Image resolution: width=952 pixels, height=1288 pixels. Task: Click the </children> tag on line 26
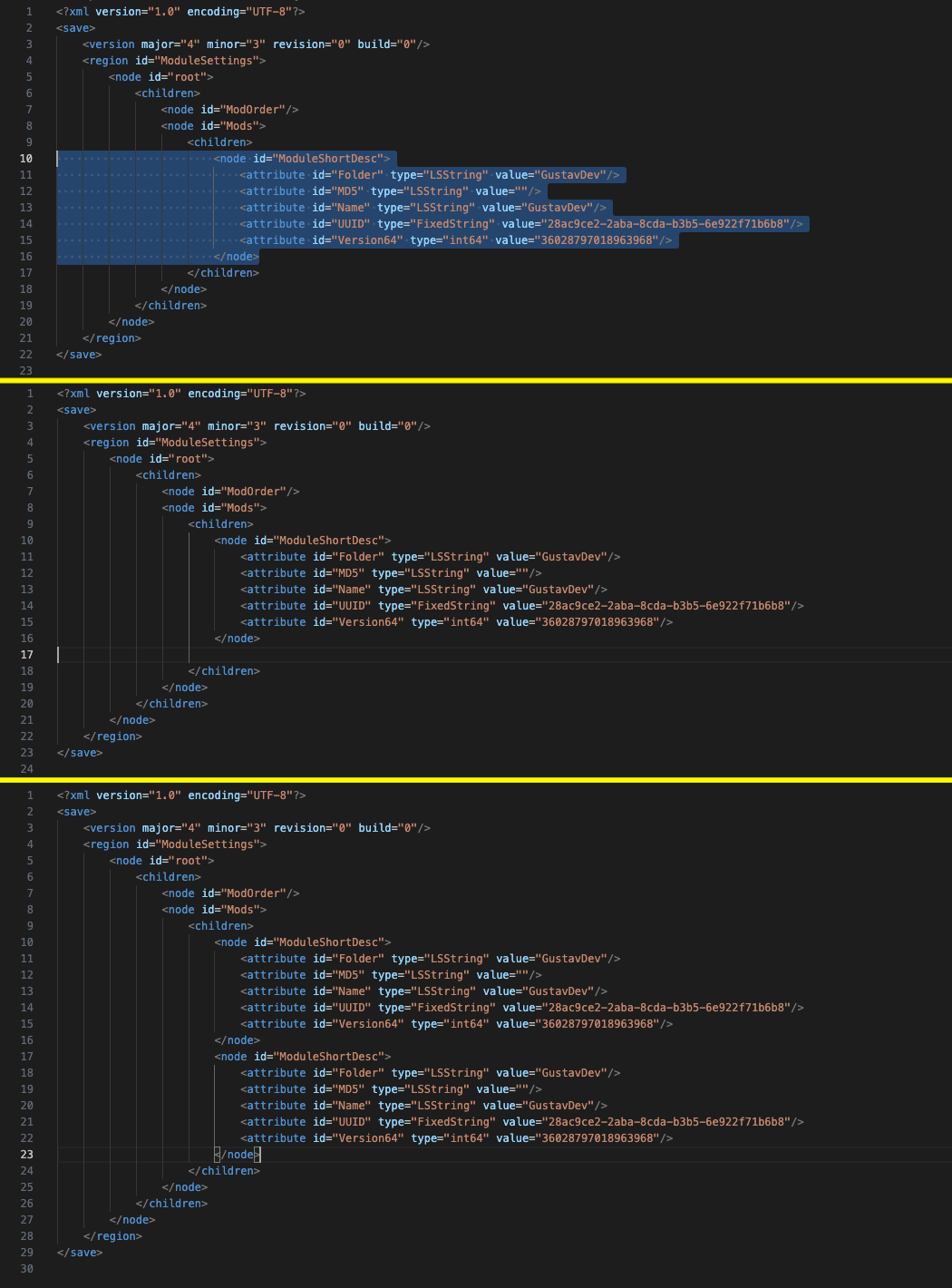pyautogui.click(x=171, y=1204)
